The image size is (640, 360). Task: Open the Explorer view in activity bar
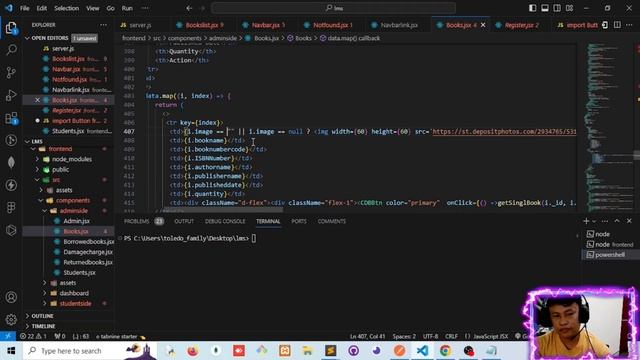(x=11, y=28)
